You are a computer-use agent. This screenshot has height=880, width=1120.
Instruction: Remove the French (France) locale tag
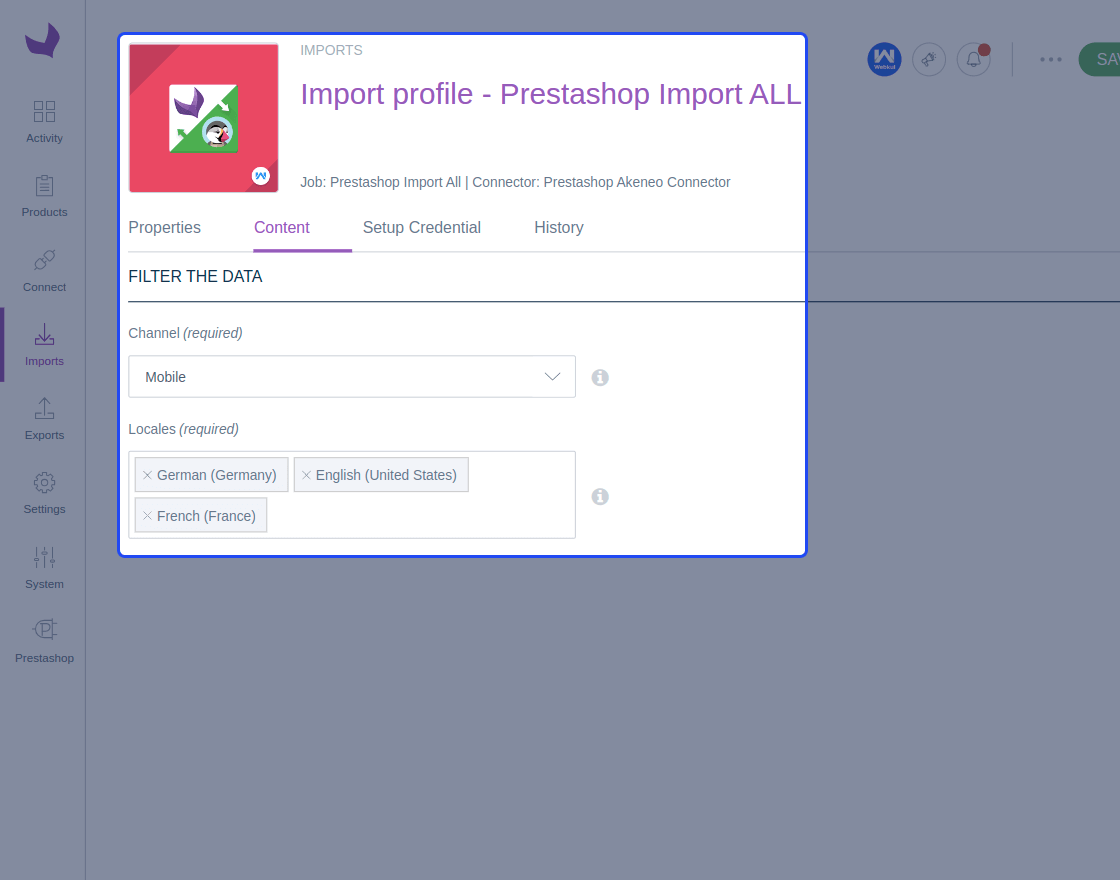coord(147,516)
